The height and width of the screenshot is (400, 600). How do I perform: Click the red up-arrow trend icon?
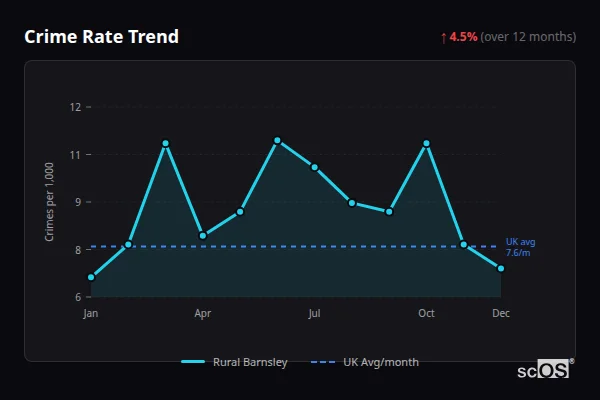coord(443,37)
